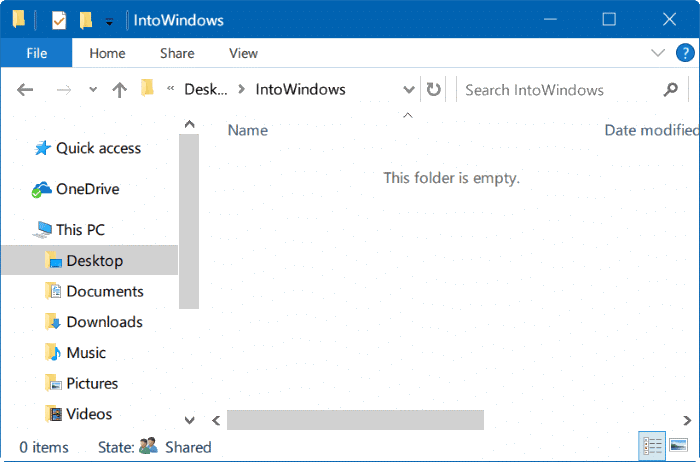Expand the ribbon with chevron arrow
Screen dimensions: 700x462
point(658,53)
